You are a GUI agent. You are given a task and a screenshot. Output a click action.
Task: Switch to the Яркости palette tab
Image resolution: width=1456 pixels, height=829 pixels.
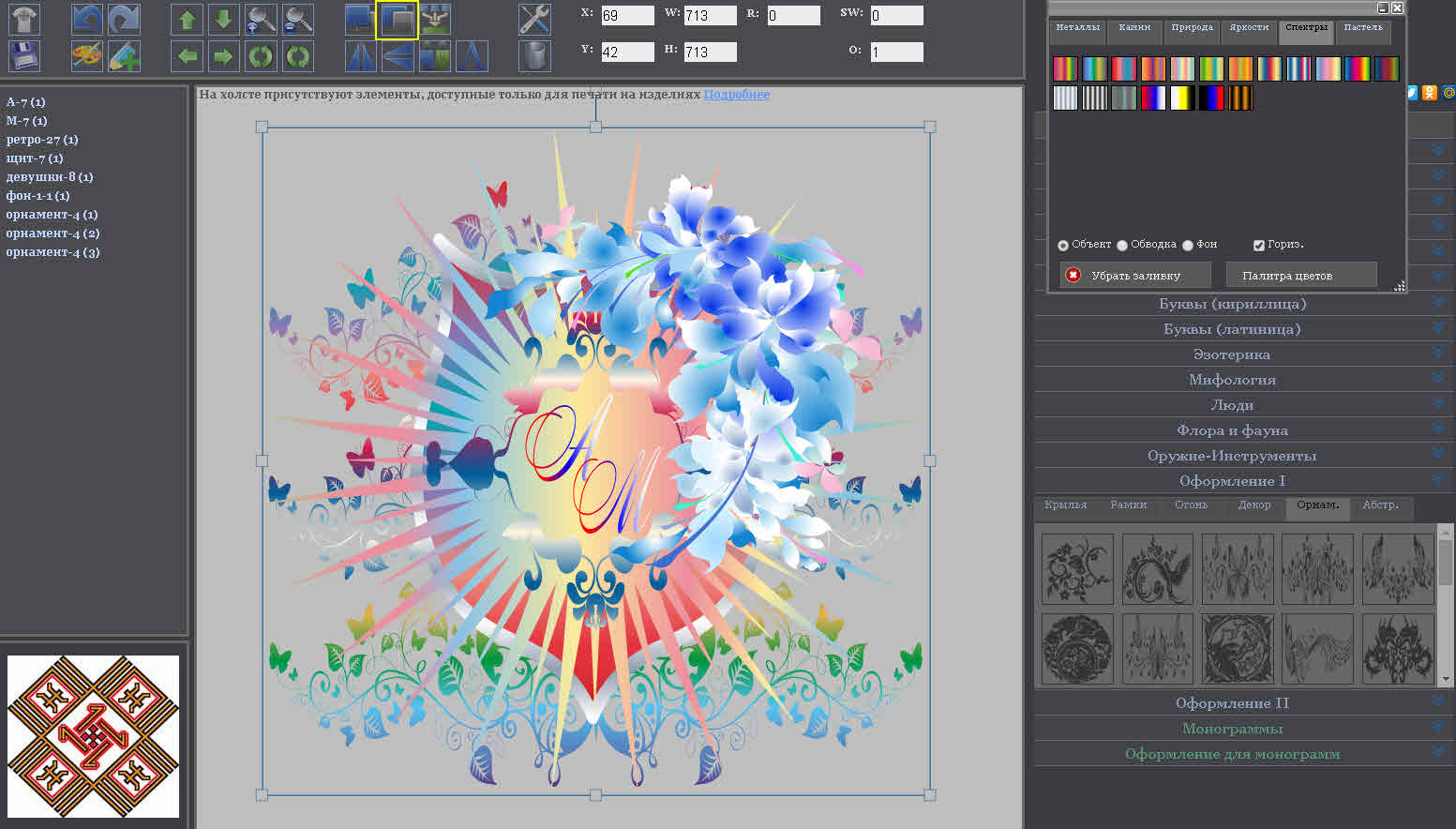point(1249,31)
